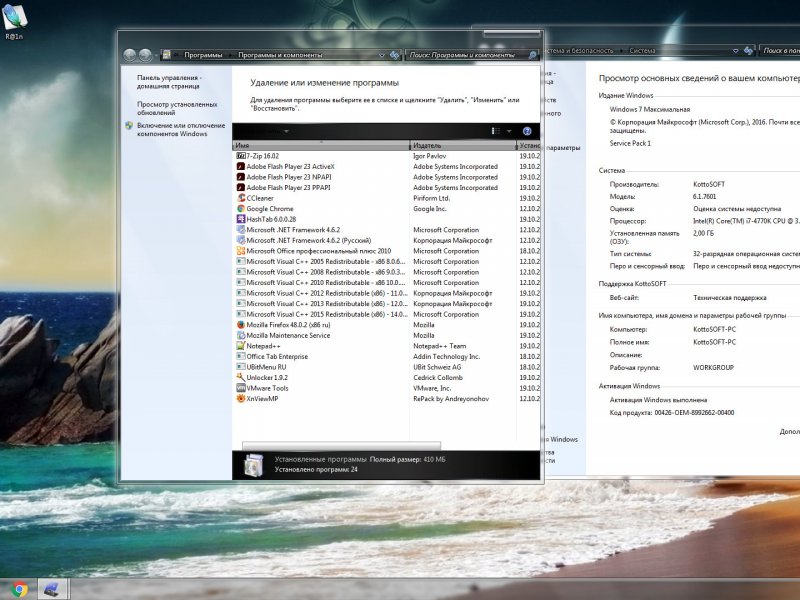The width and height of the screenshot is (800, 600).
Task: Select Microsoft Visual C++ 2013 Redistributable row
Action: point(386,304)
